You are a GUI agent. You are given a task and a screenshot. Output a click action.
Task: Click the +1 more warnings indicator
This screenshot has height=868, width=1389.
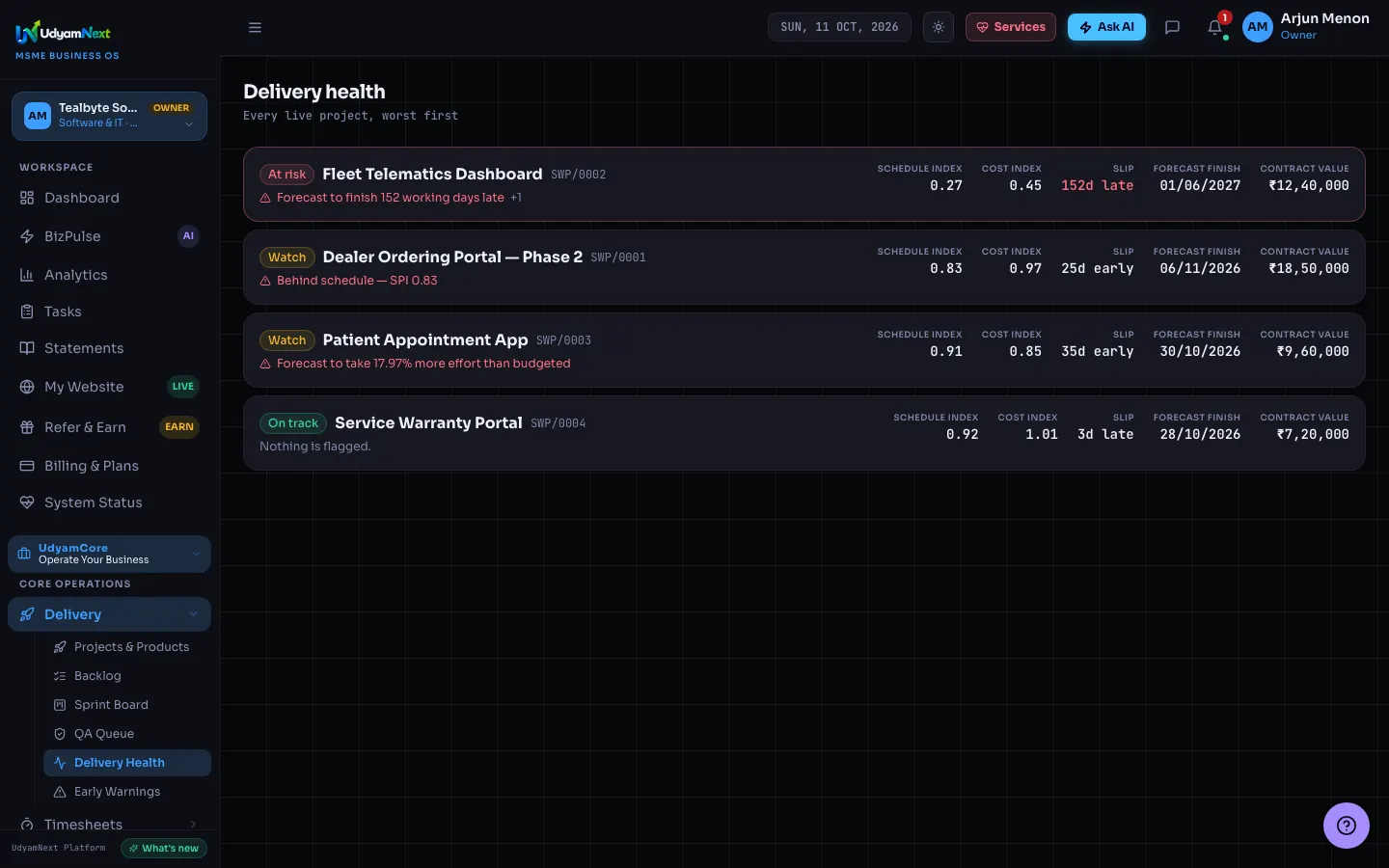coord(516,198)
